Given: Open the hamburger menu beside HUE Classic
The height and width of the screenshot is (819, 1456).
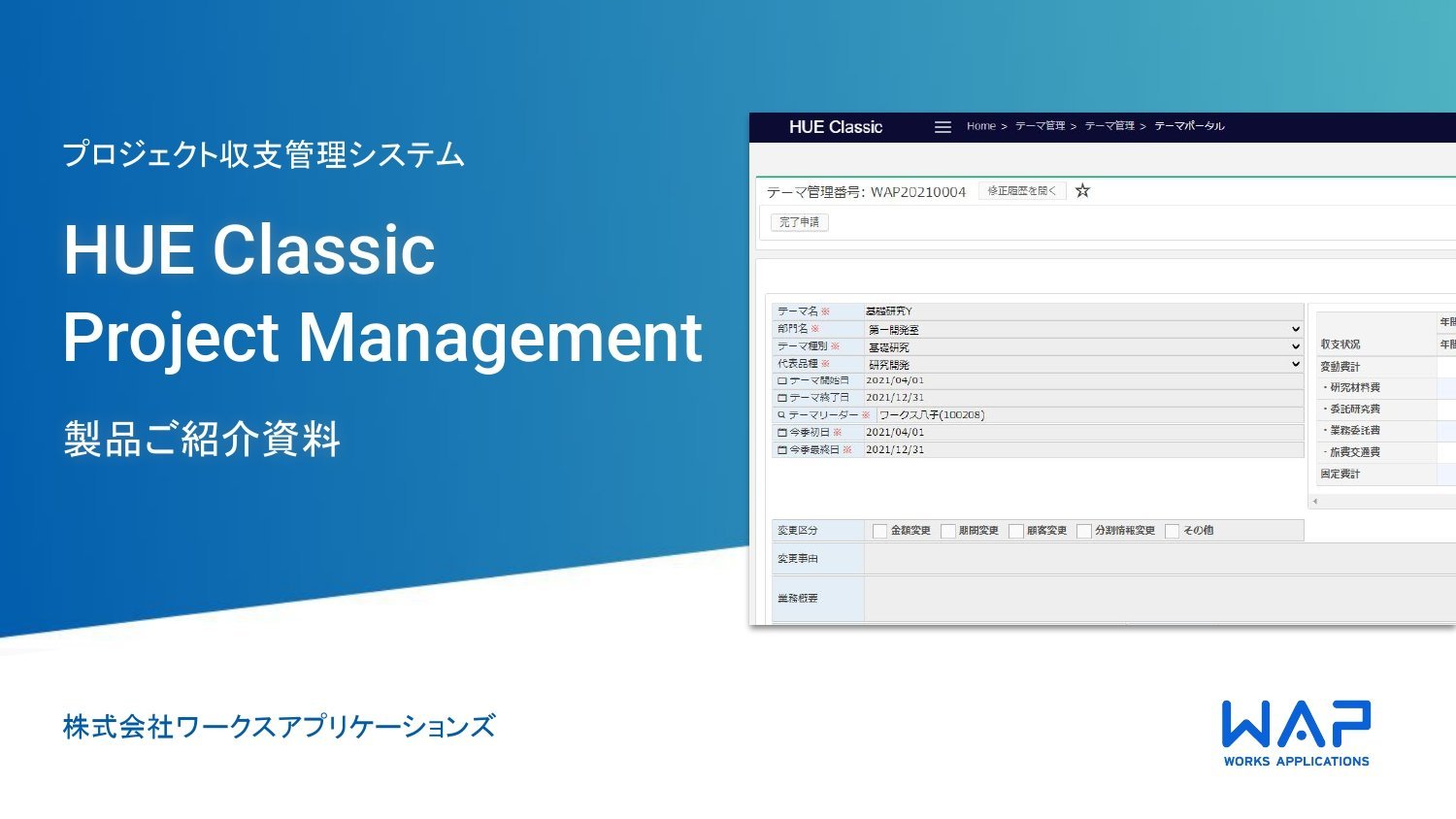Looking at the screenshot, I should (x=942, y=127).
